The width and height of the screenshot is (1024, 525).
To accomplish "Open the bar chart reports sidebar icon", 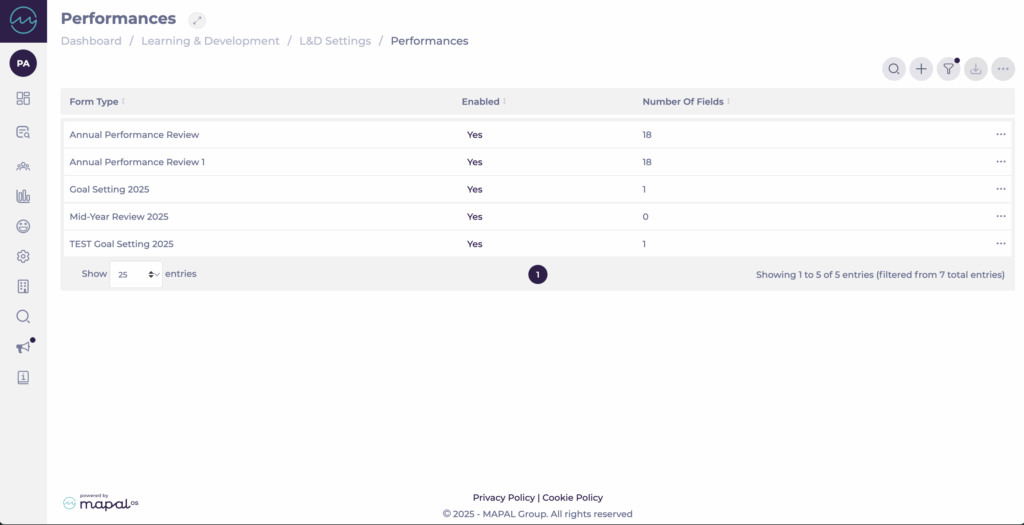I will [x=23, y=197].
